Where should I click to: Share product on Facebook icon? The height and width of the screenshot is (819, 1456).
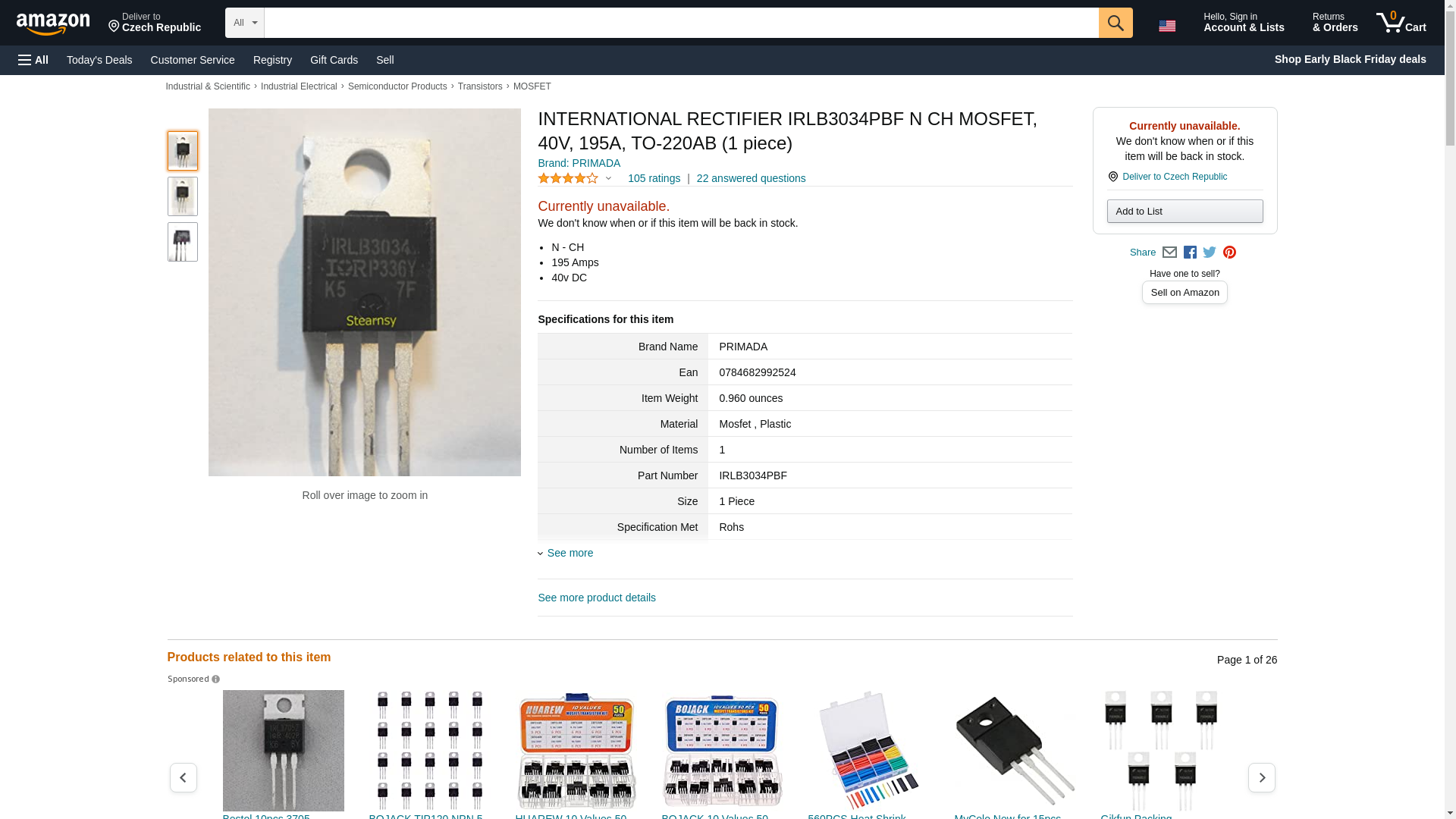click(x=1190, y=253)
